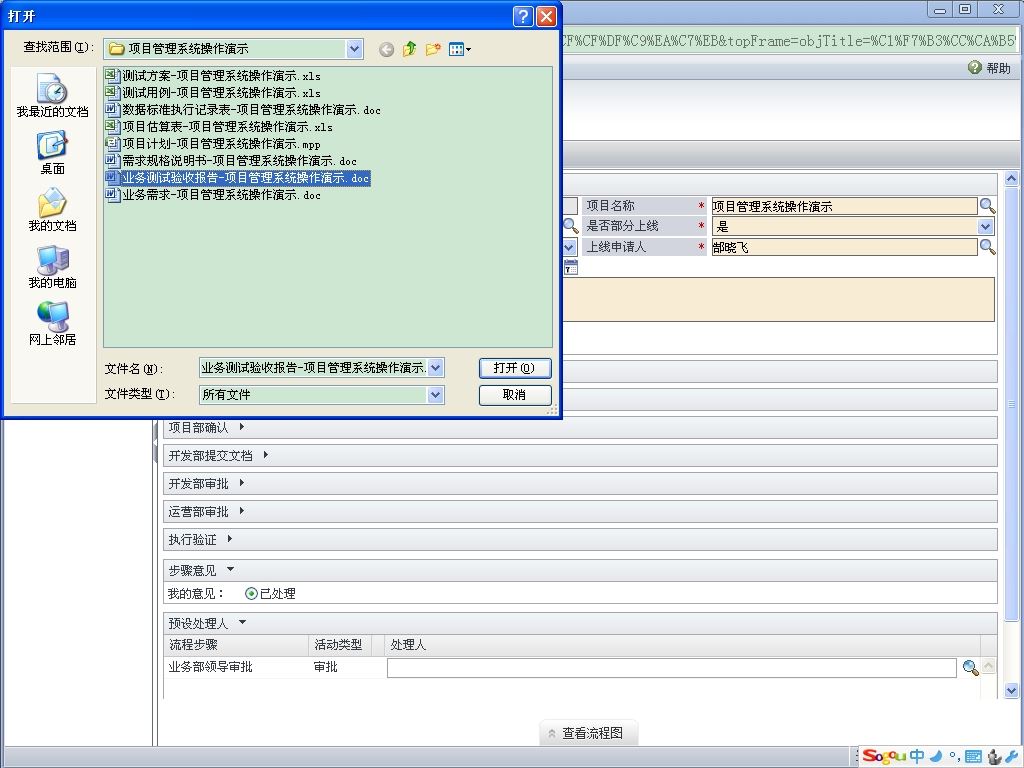
Task: Toggle Sogou half/full-width moon icon
Action: point(936,757)
